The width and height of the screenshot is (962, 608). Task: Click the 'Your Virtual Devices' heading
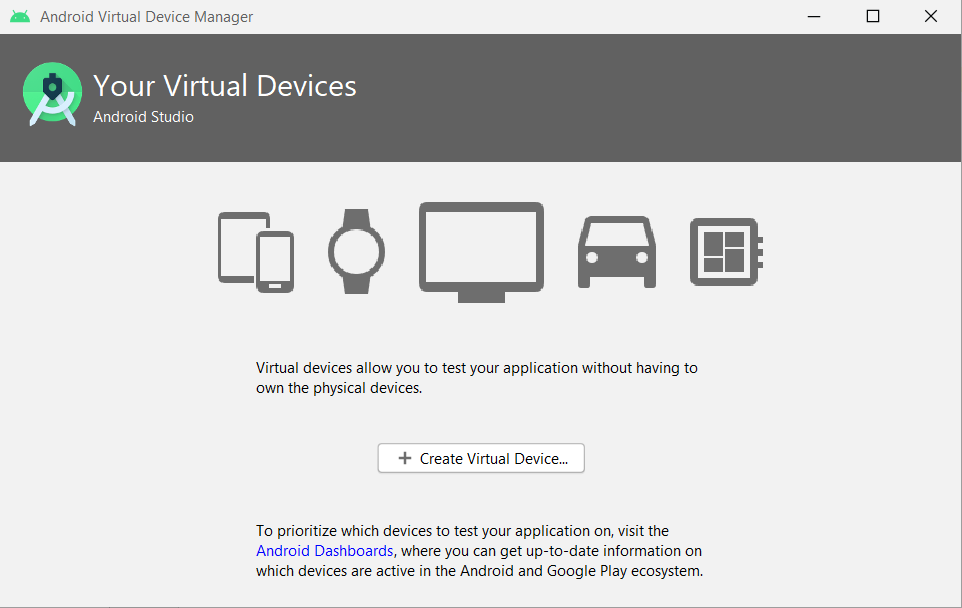pos(225,86)
